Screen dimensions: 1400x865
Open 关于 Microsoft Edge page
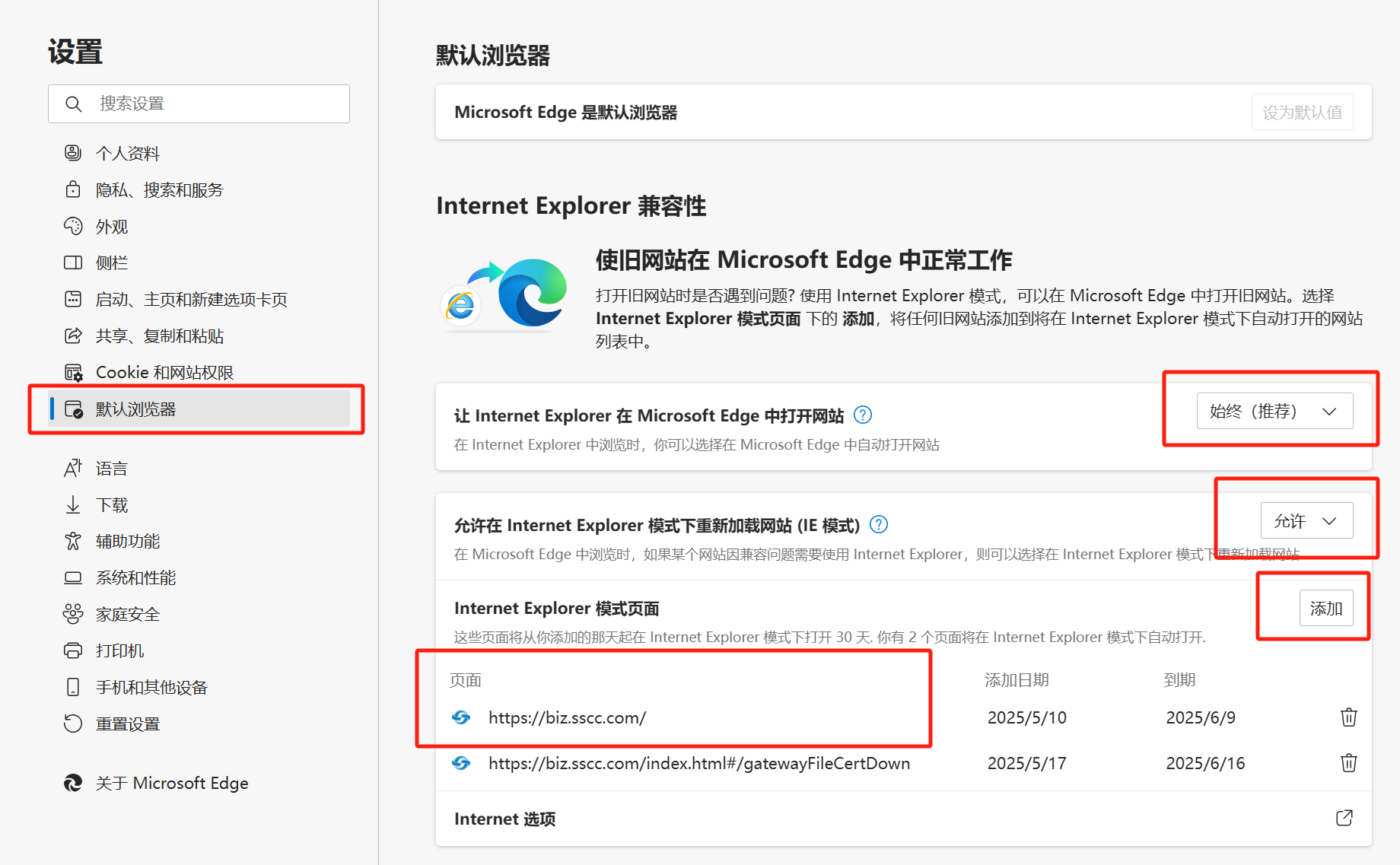pyautogui.click(x=199, y=783)
